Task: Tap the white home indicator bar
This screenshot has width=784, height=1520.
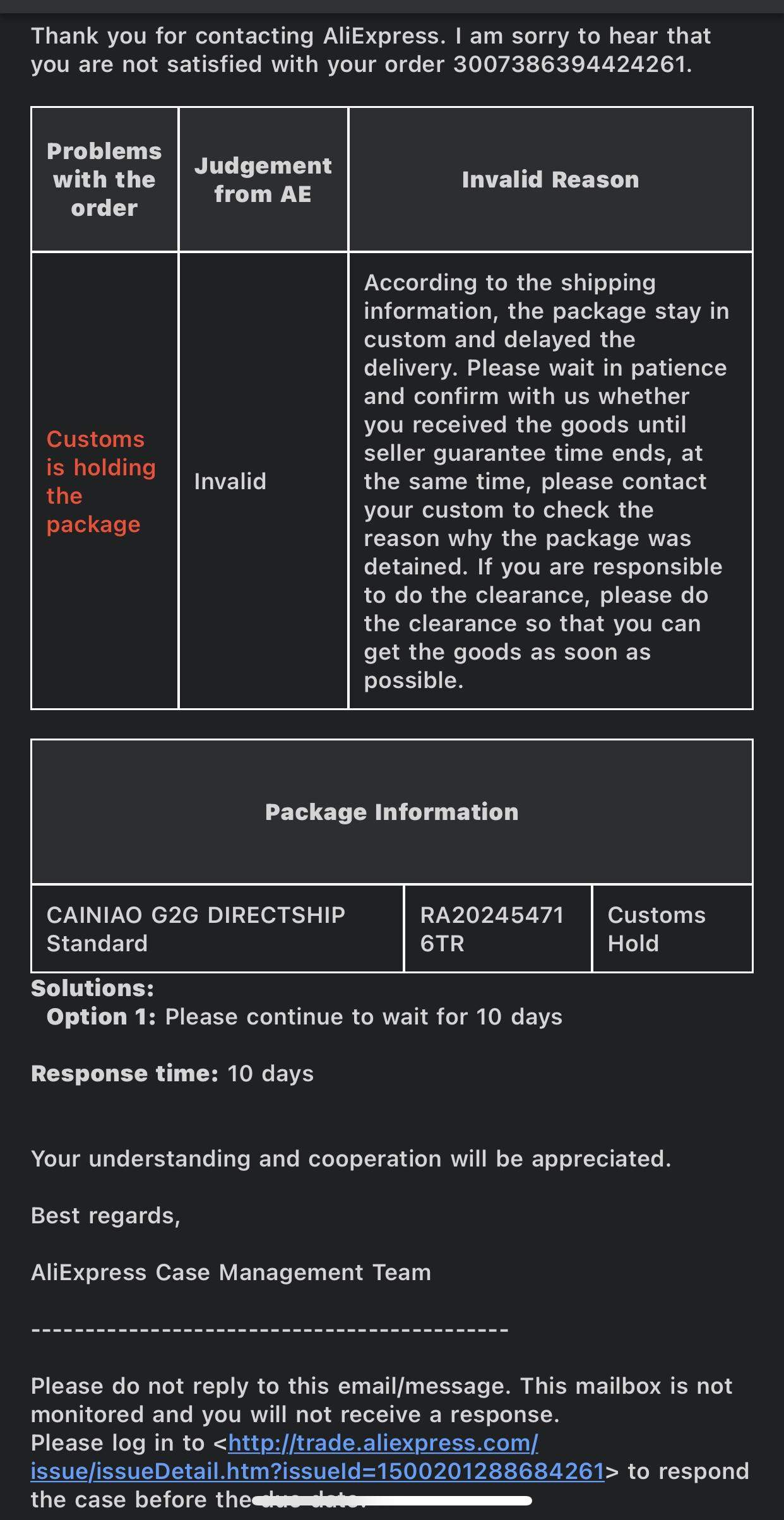Action: coord(392,1500)
